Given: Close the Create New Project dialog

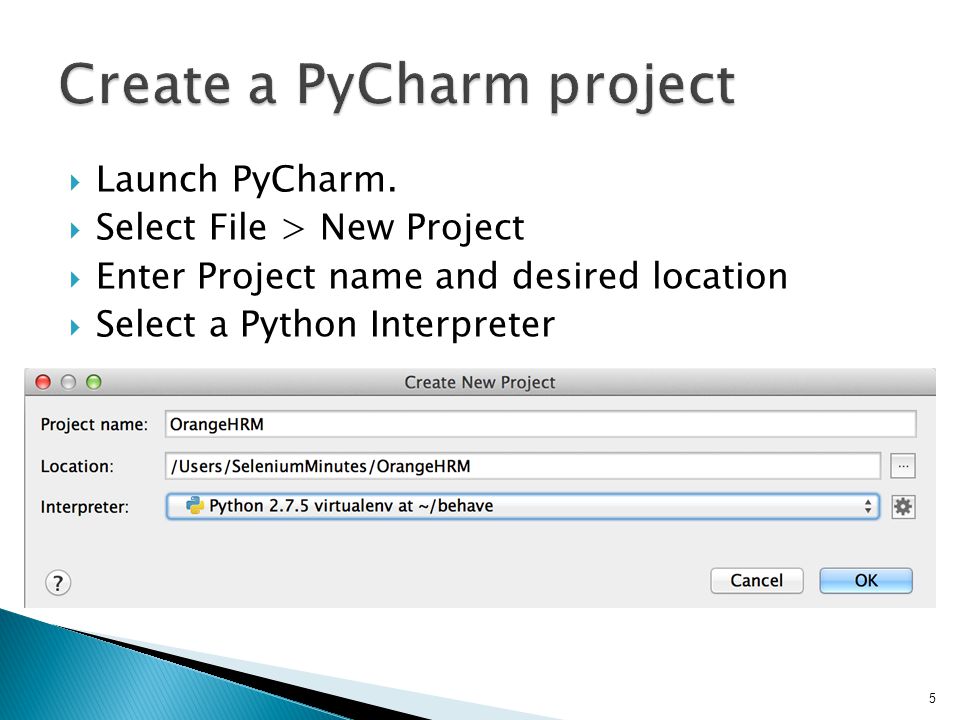Looking at the screenshot, I should coord(43,382).
